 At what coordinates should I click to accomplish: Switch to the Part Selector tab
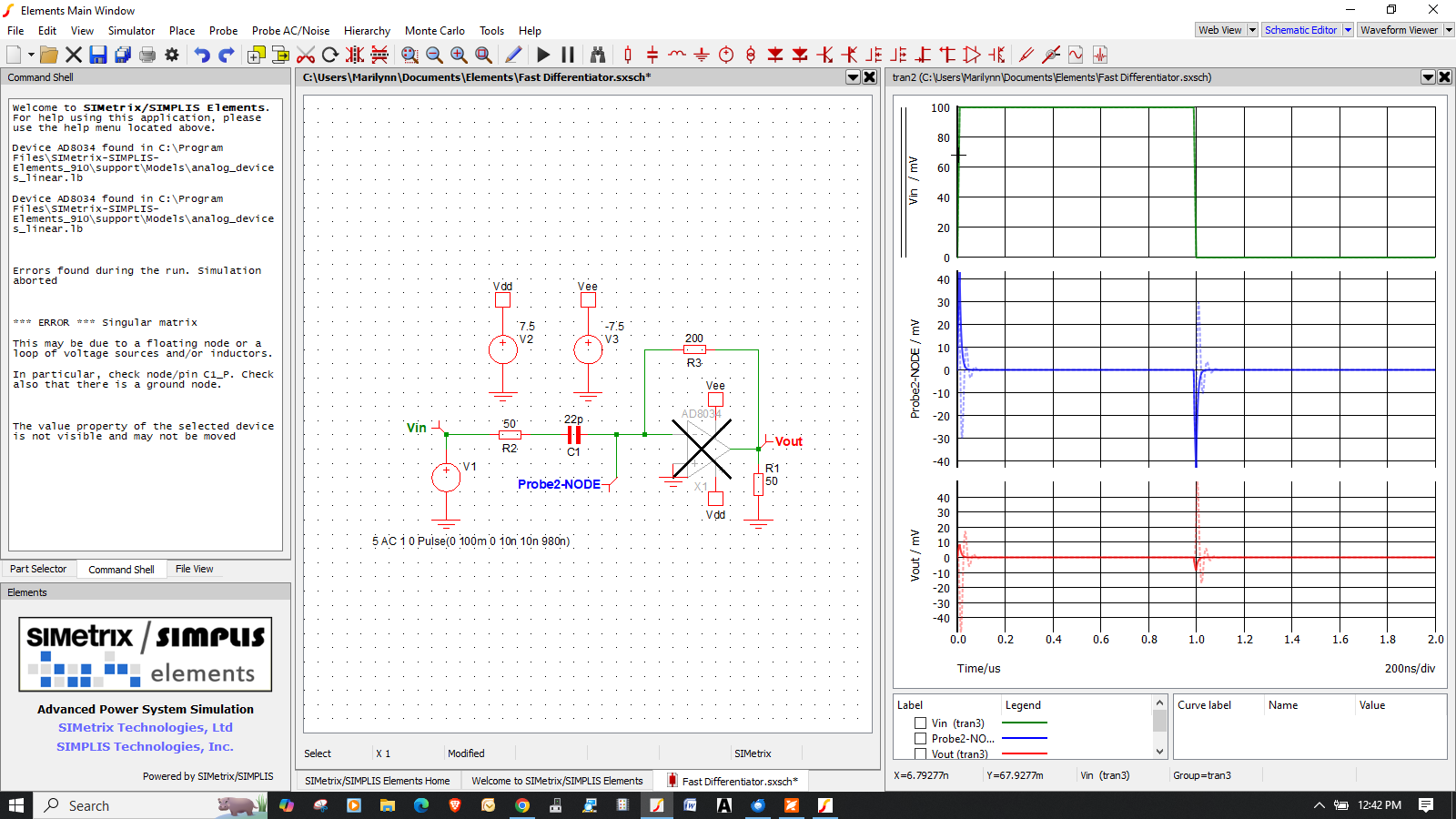(38, 569)
